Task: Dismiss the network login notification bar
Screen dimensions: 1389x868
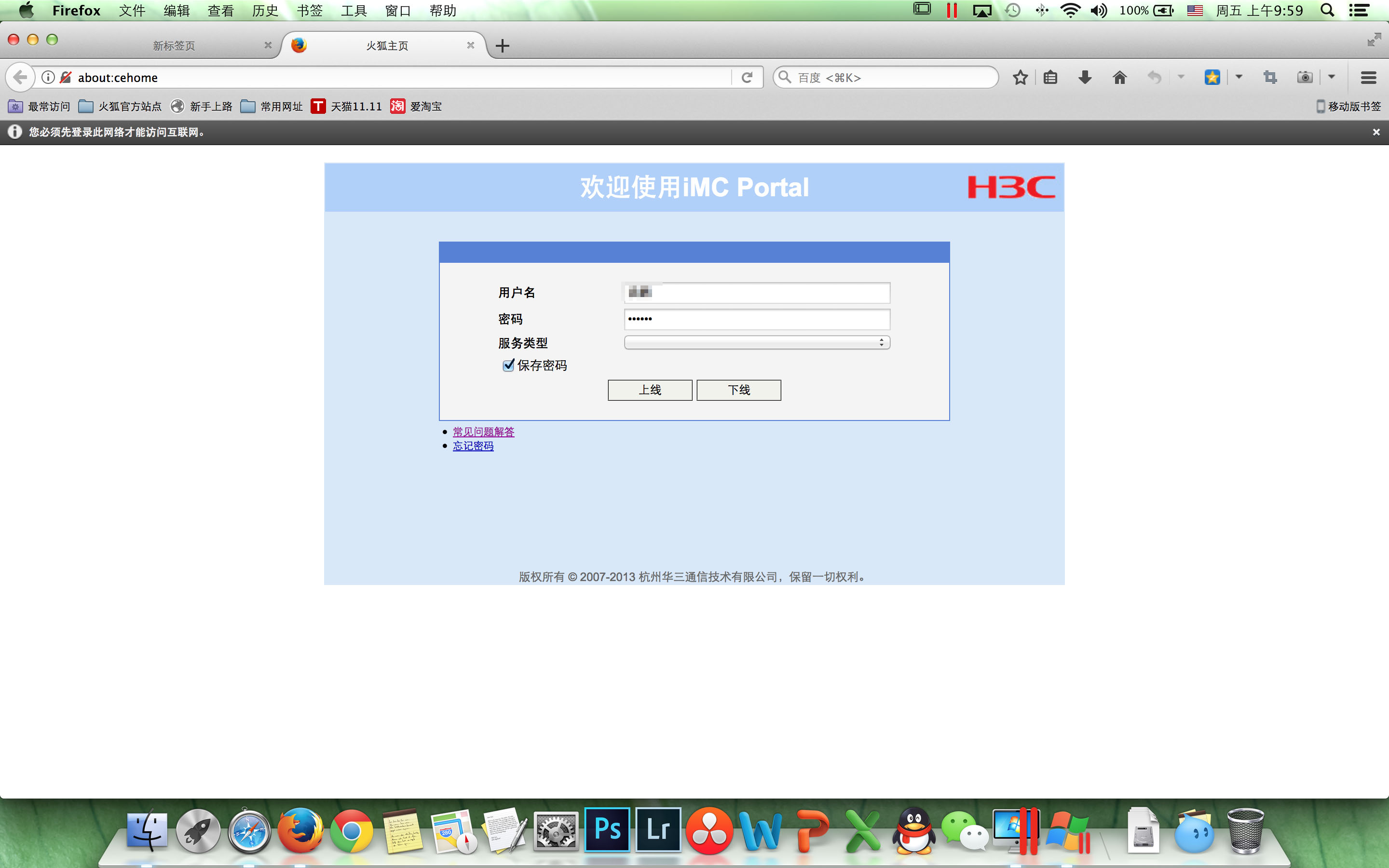Action: (1376, 132)
